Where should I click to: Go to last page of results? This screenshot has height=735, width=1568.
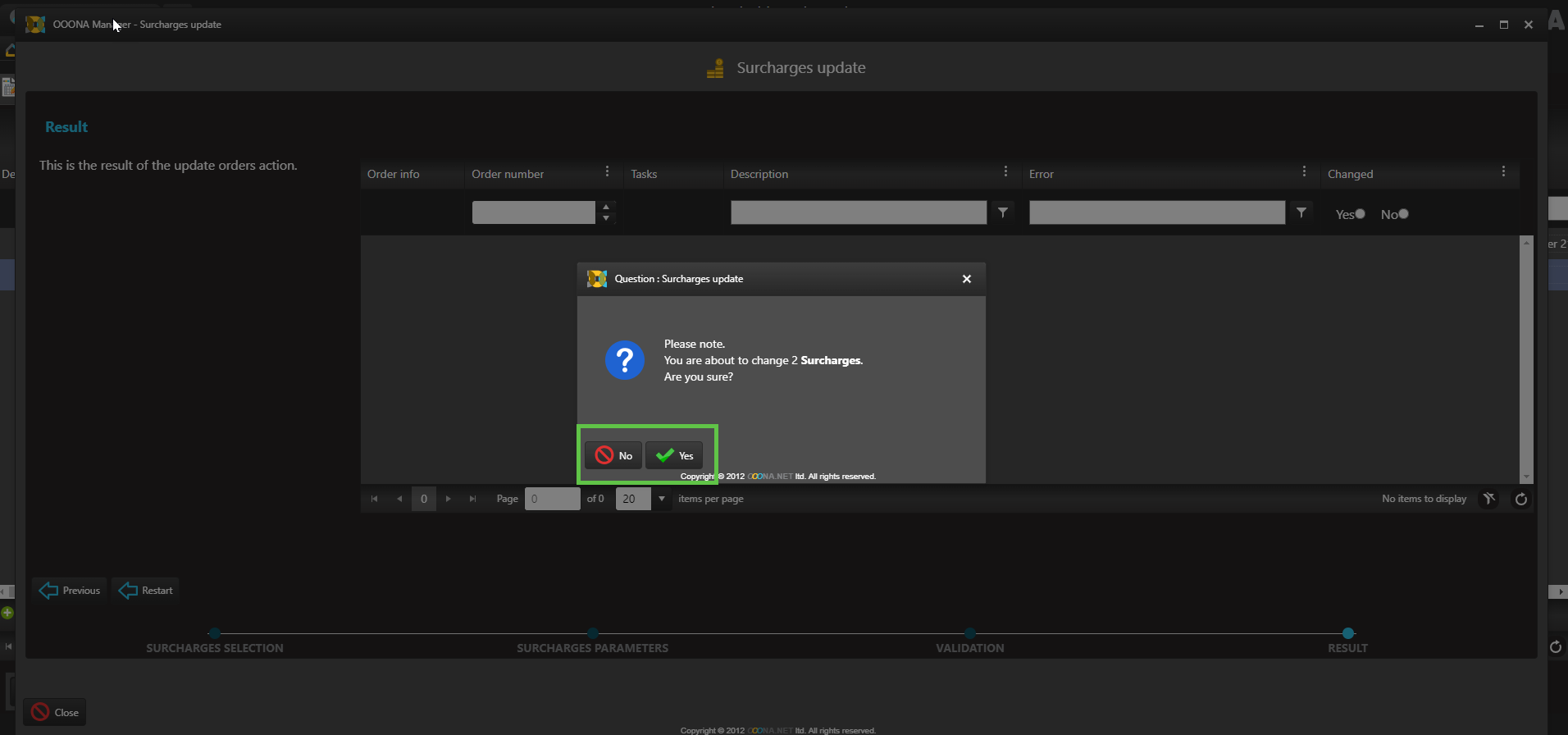(472, 499)
